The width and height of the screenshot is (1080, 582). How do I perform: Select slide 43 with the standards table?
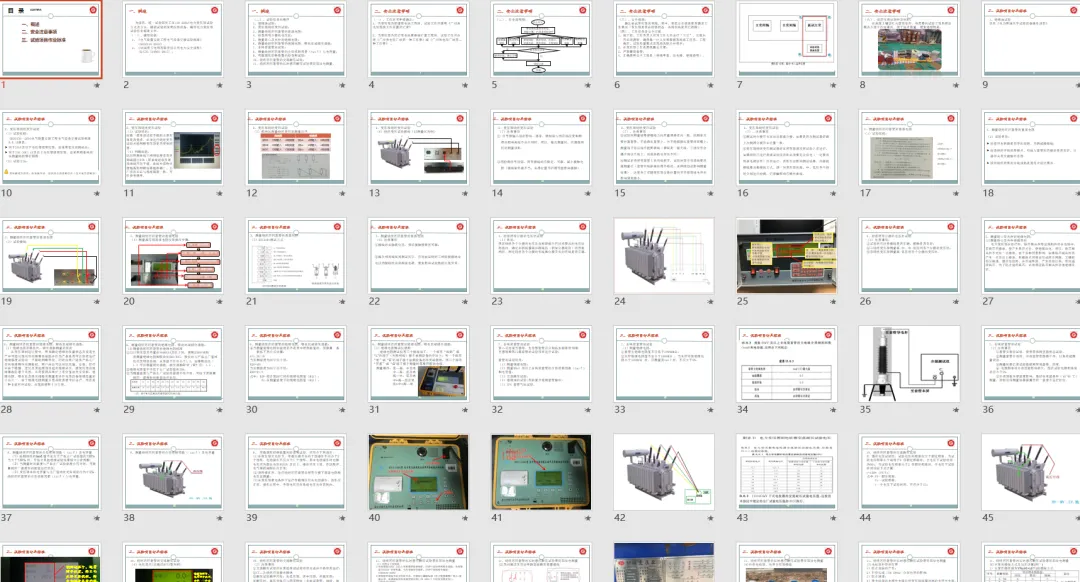coord(787,472)
